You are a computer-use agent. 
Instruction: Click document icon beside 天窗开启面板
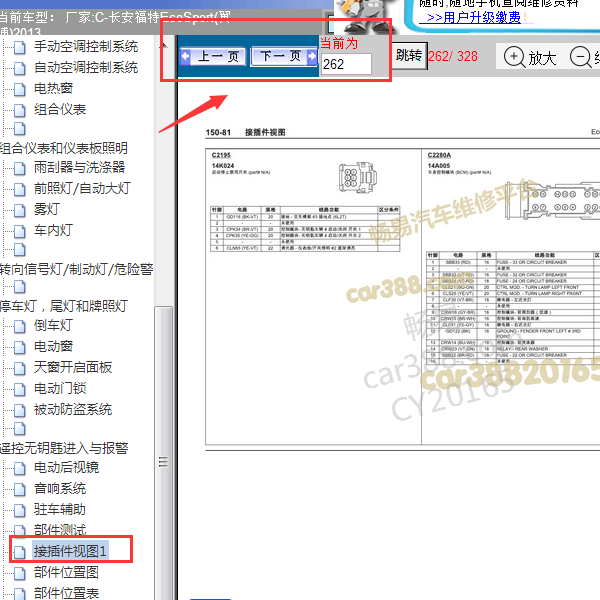(20, 368)
